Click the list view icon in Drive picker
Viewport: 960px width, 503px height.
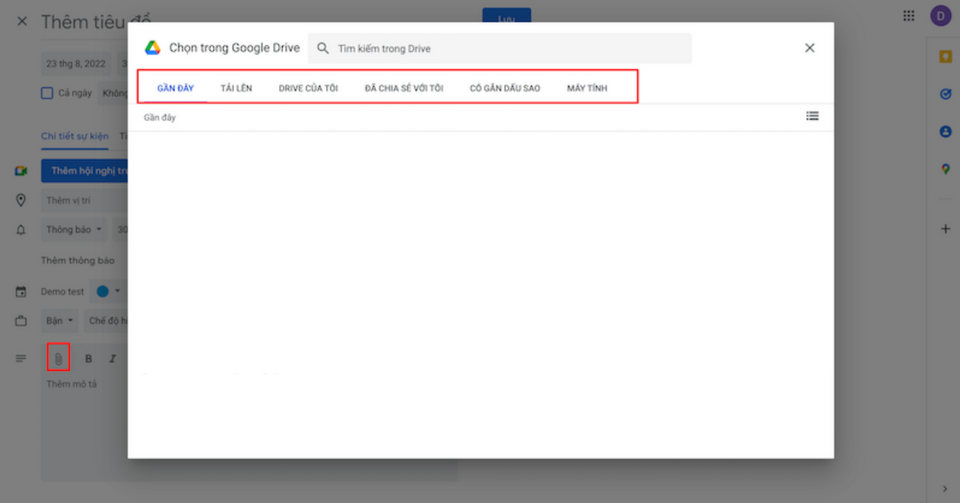pyautogui.click(x=812, y=116)
